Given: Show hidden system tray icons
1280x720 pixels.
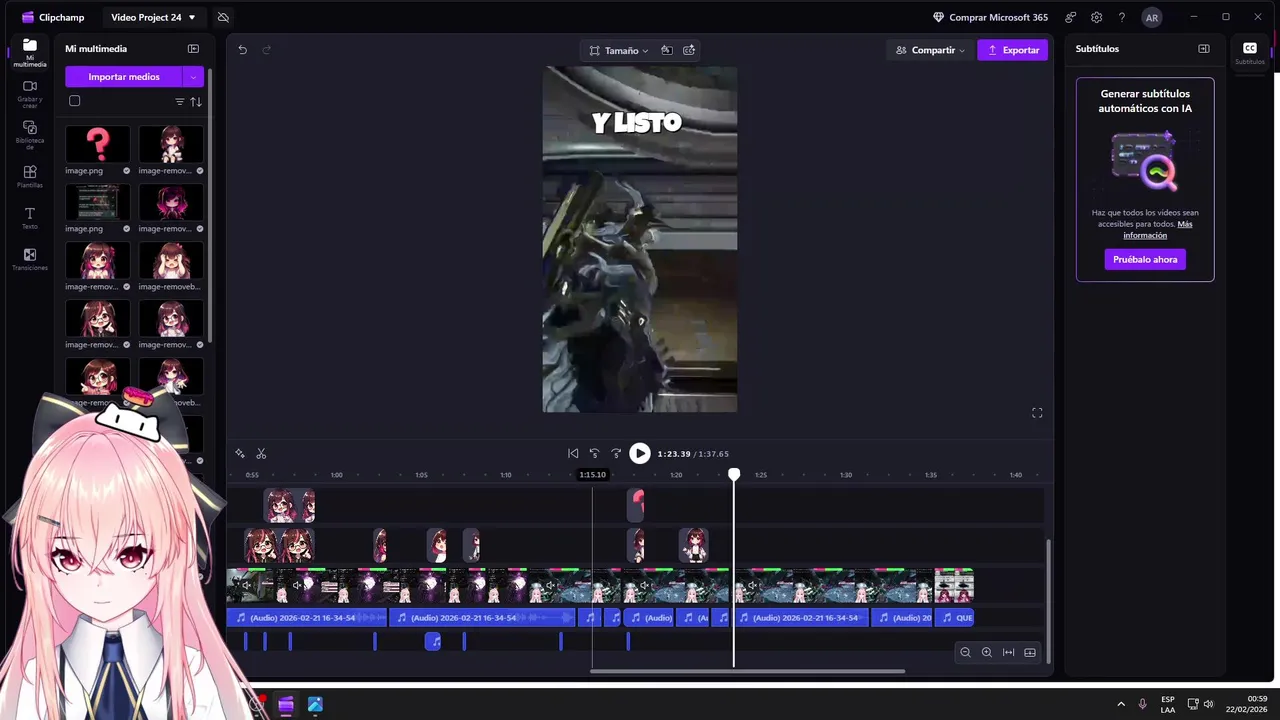Looking at the screenshot, I should pyautogui.click(x=1121, y=704).
